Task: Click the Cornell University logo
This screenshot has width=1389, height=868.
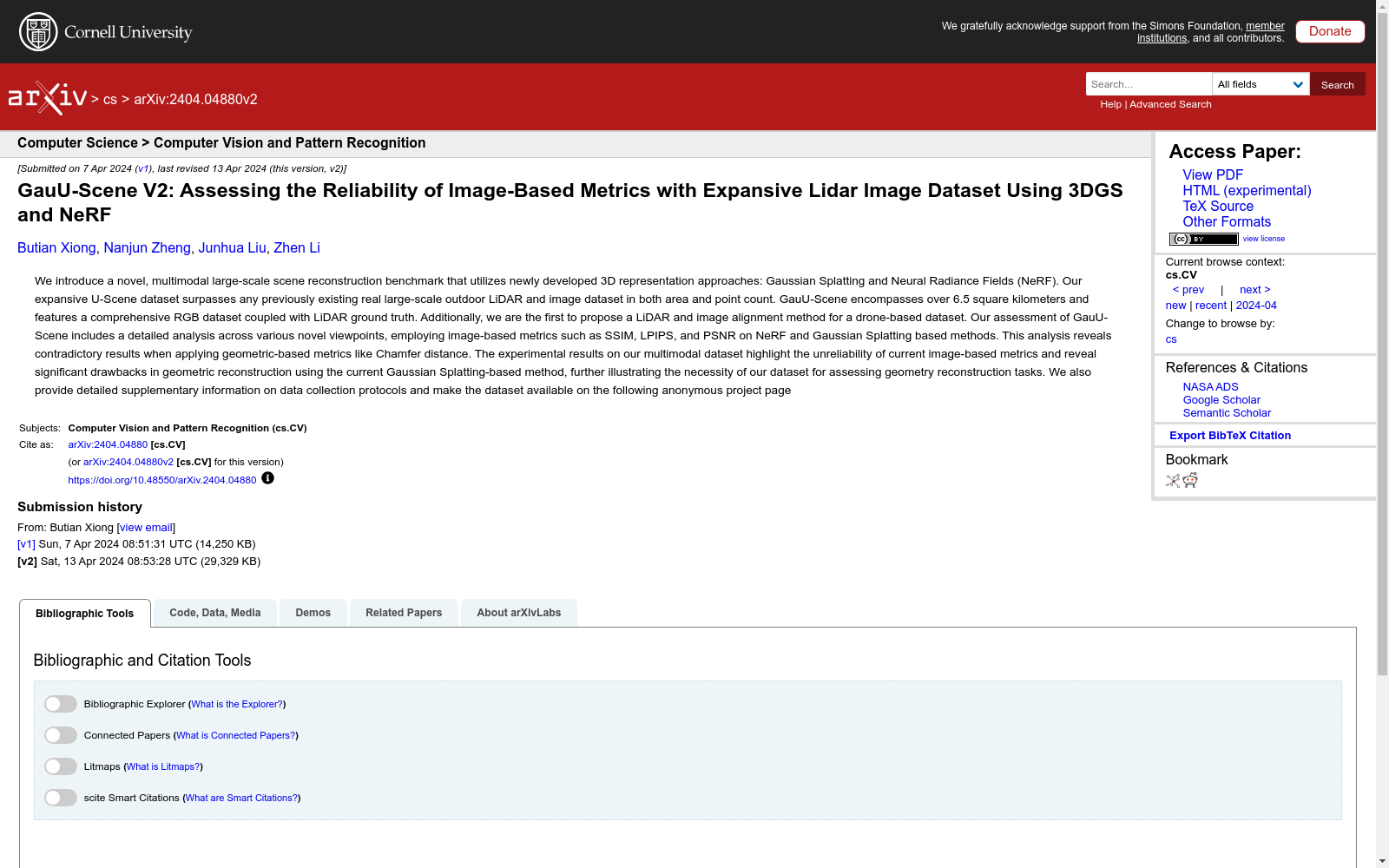Action: pyautogui.click(x=106, y=32)
